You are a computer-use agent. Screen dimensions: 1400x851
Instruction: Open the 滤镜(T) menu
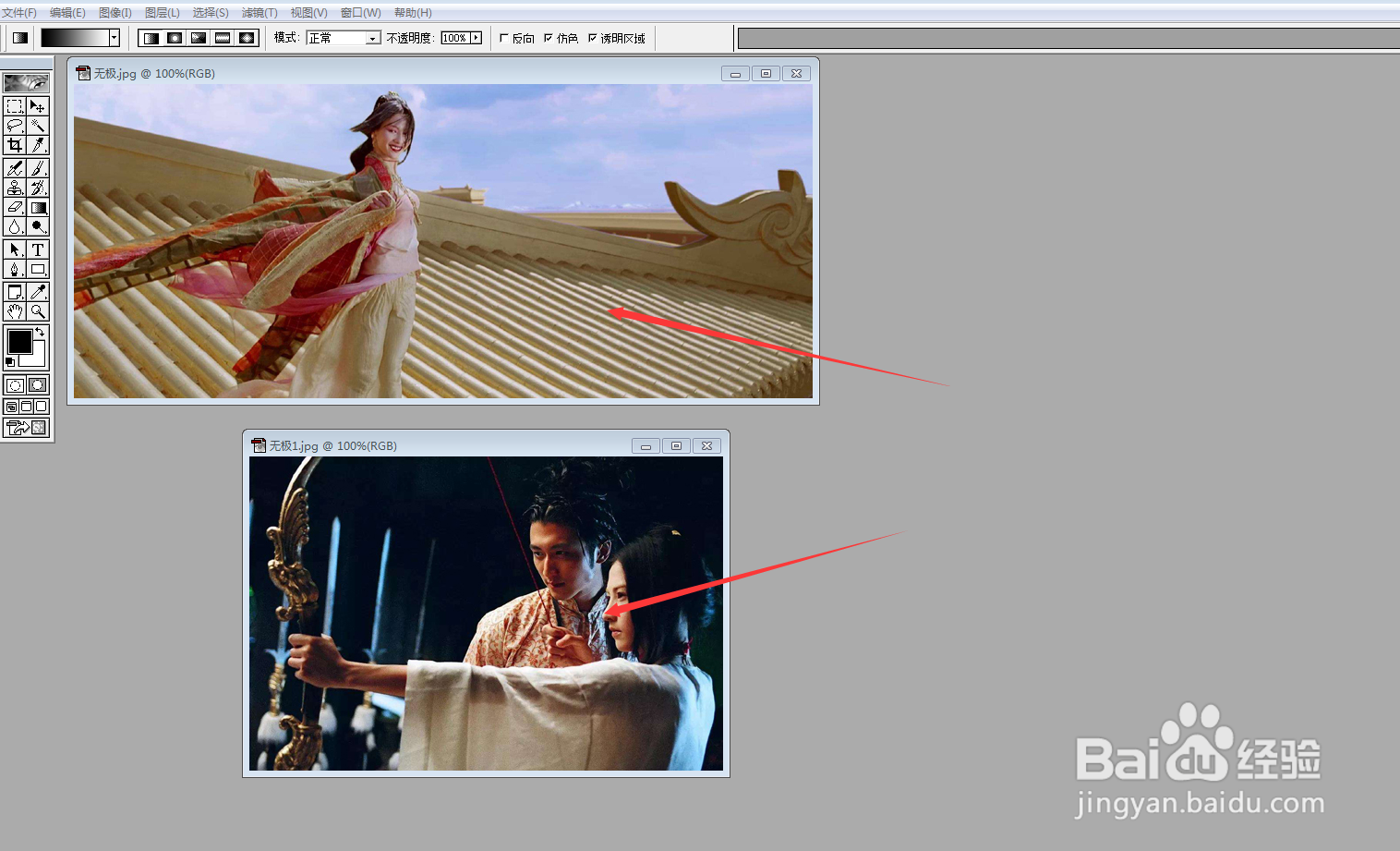tap(259, 13)
